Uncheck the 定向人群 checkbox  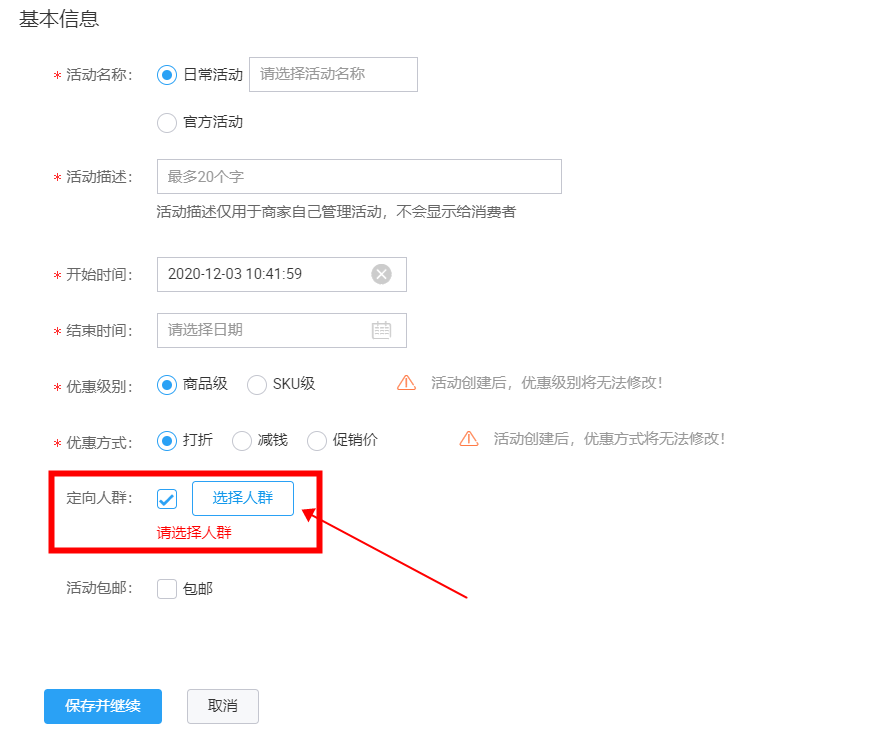click(x=166, y=499)
